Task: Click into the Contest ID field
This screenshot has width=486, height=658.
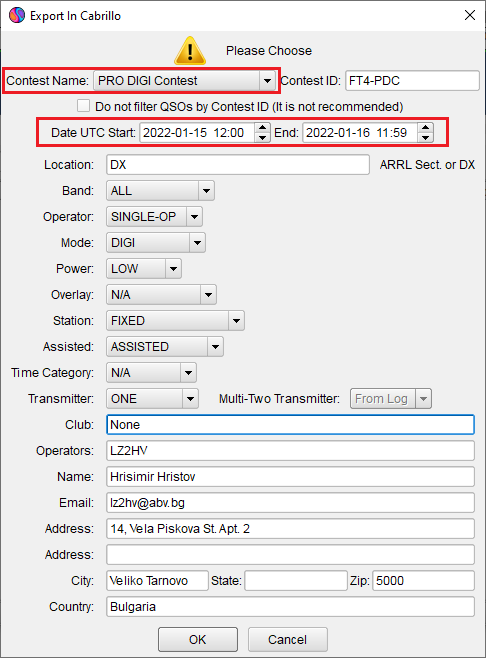Action: tap(412, 81)
